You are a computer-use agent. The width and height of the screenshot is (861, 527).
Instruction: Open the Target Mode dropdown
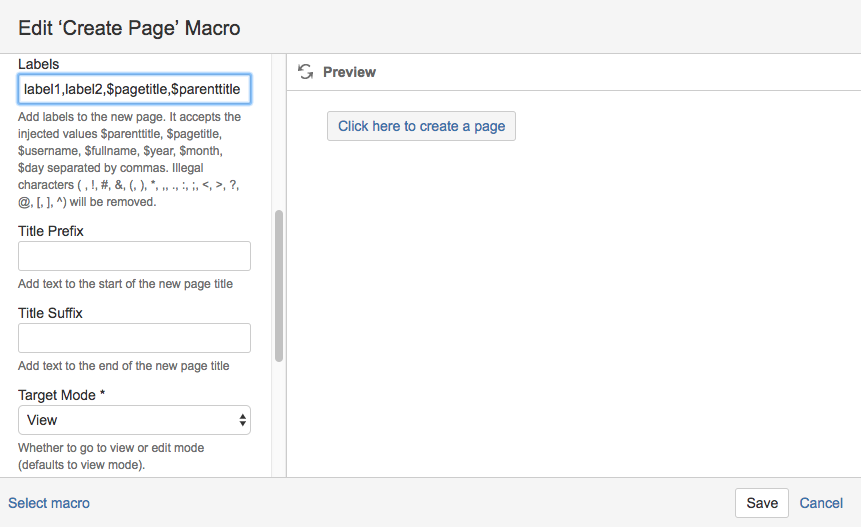[135, 420]
